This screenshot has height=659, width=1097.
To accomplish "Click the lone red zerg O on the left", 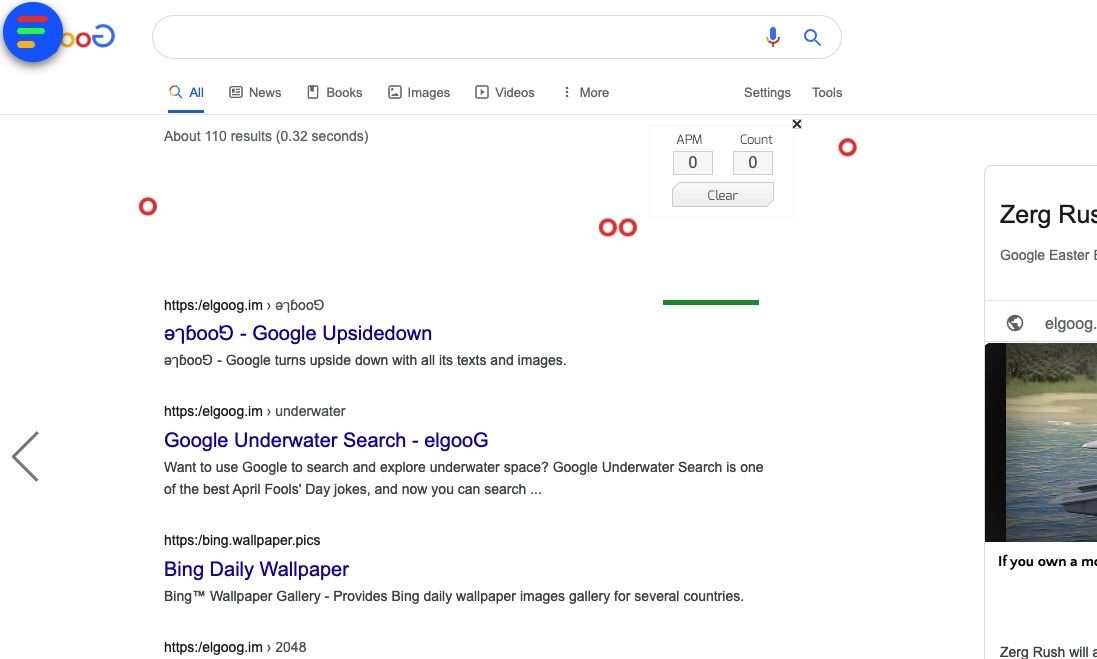I will (x=148, y=206).
